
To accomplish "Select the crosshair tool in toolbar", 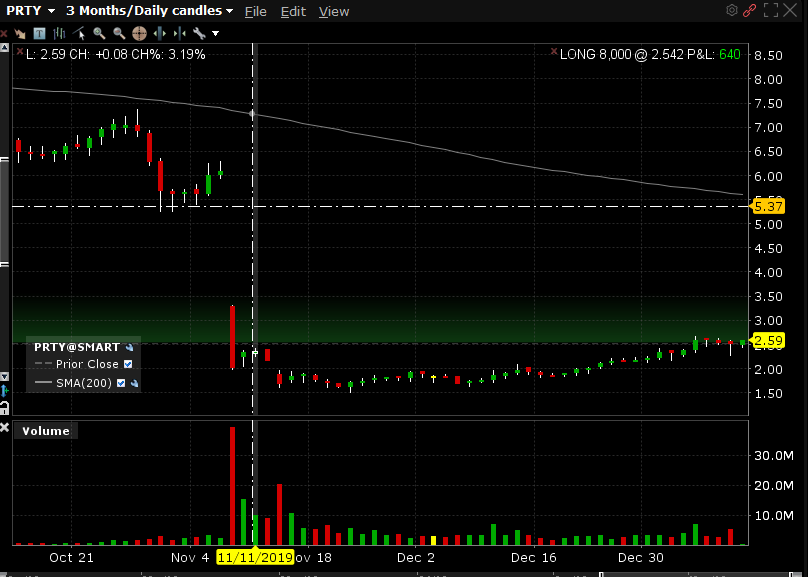I will coord(139,33).
